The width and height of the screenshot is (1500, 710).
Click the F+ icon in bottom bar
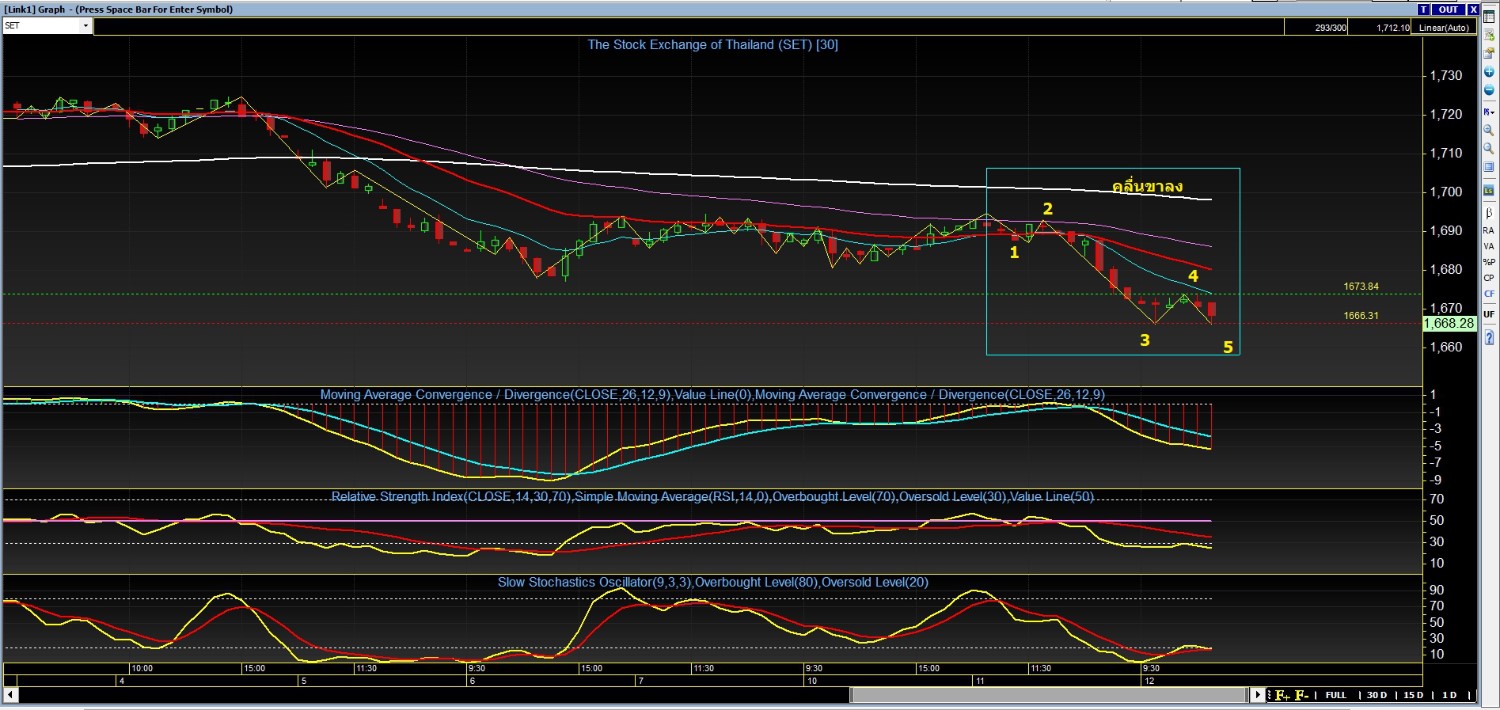click(x=1281, y=695)
